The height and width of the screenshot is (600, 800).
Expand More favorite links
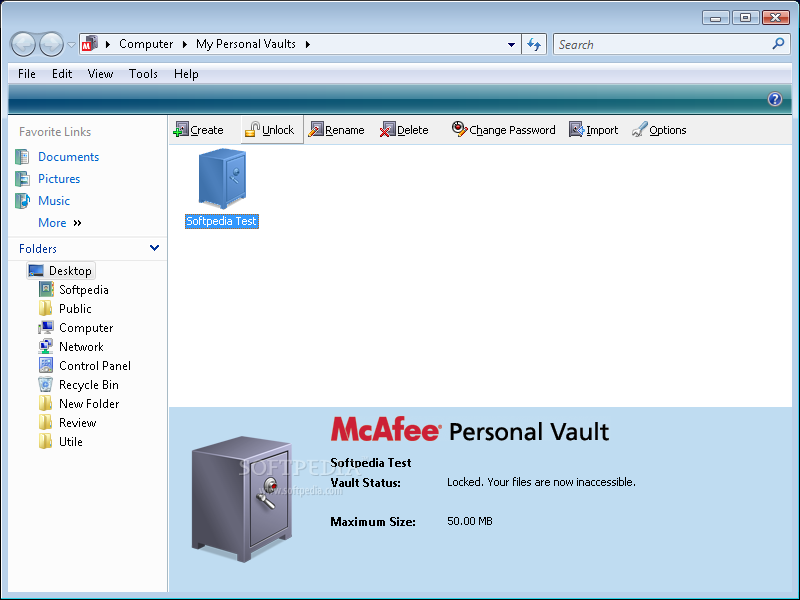(60, 223)
